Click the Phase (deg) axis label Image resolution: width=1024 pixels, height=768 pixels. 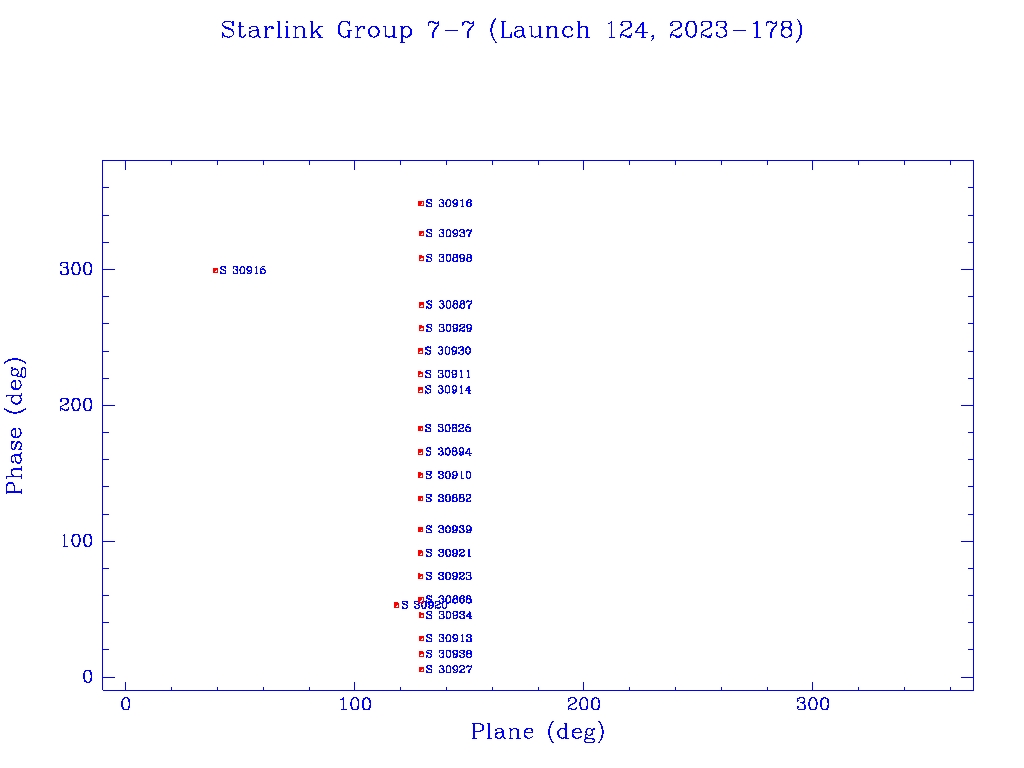(x=15, y=426)
